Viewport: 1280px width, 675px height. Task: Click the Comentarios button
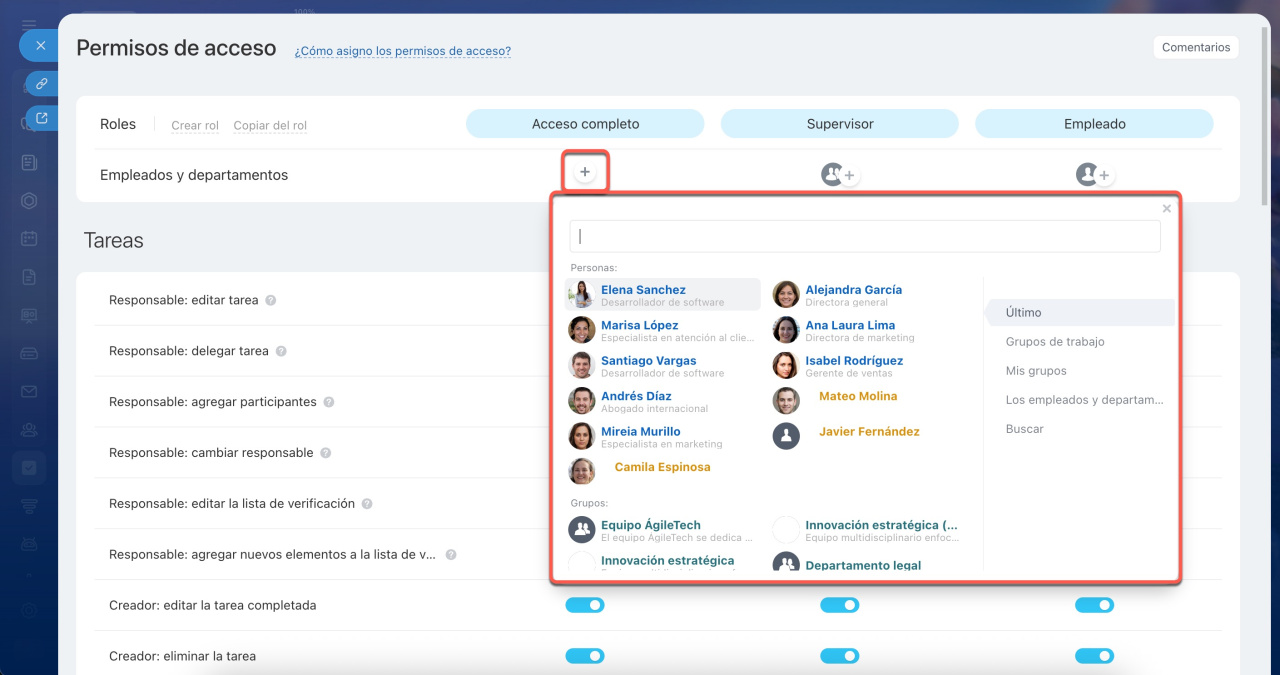click(x=1195, y=47)
